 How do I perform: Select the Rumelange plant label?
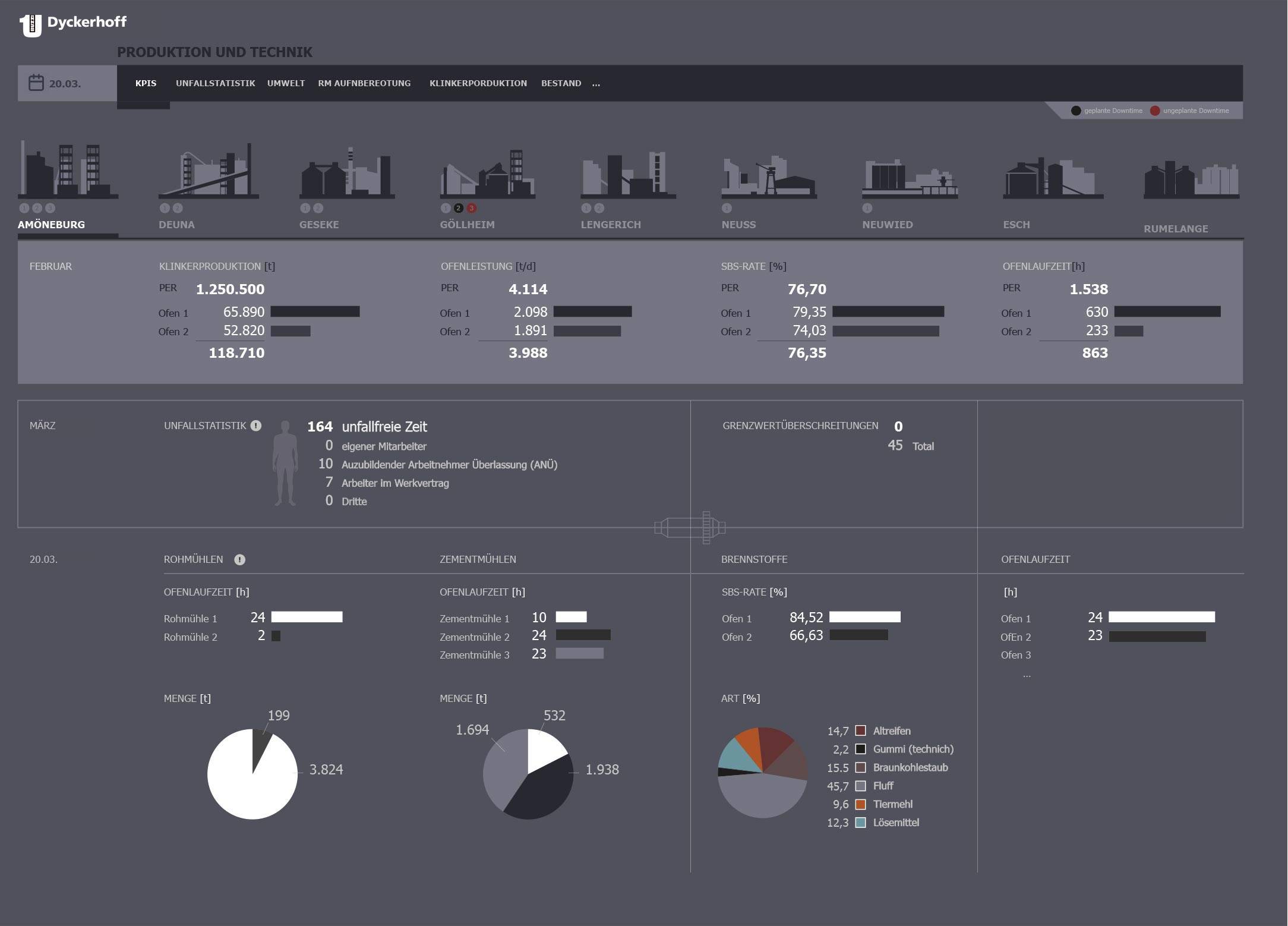point(1176,229)
